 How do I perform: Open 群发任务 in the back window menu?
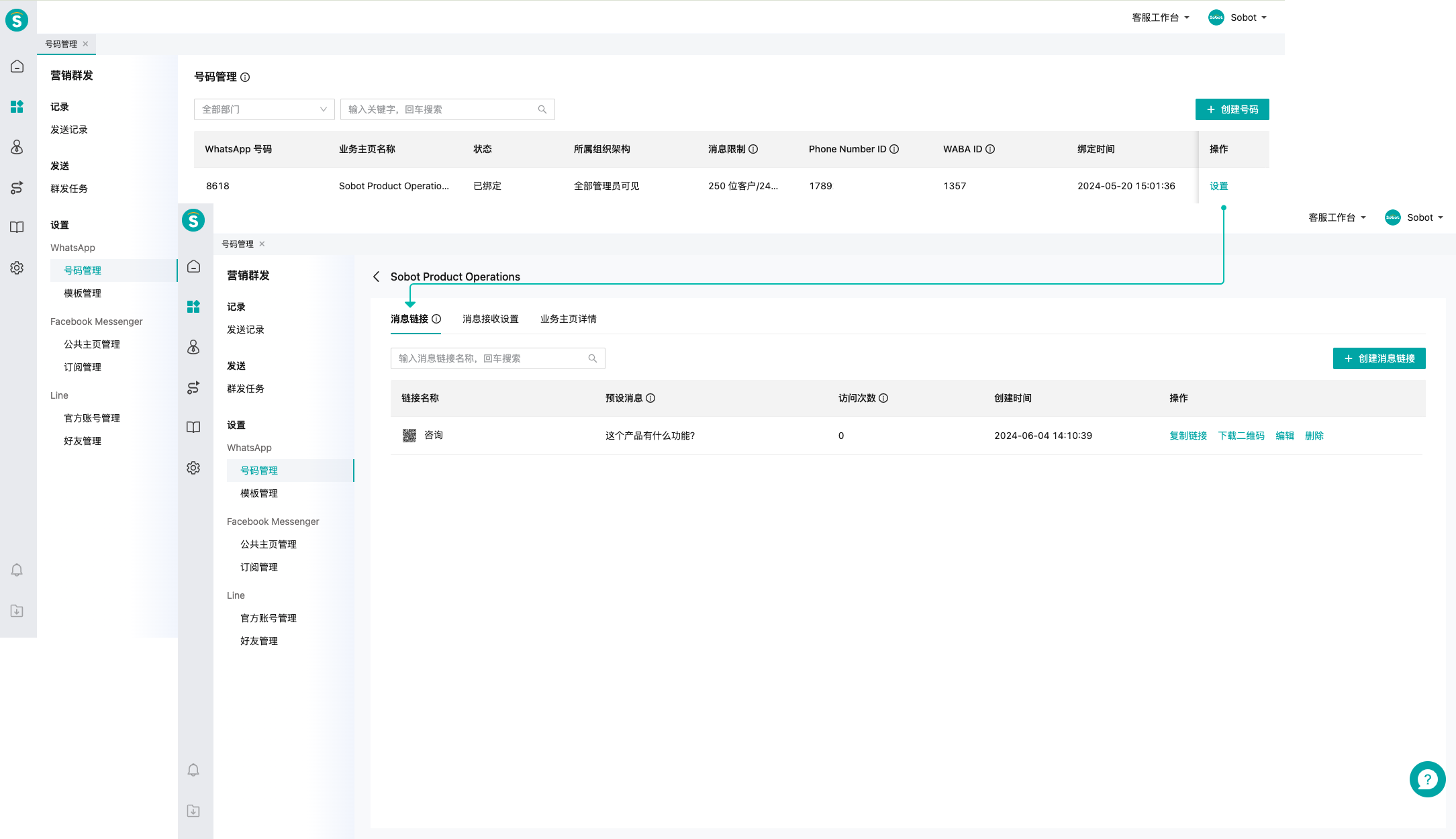[x=69, y=189]
